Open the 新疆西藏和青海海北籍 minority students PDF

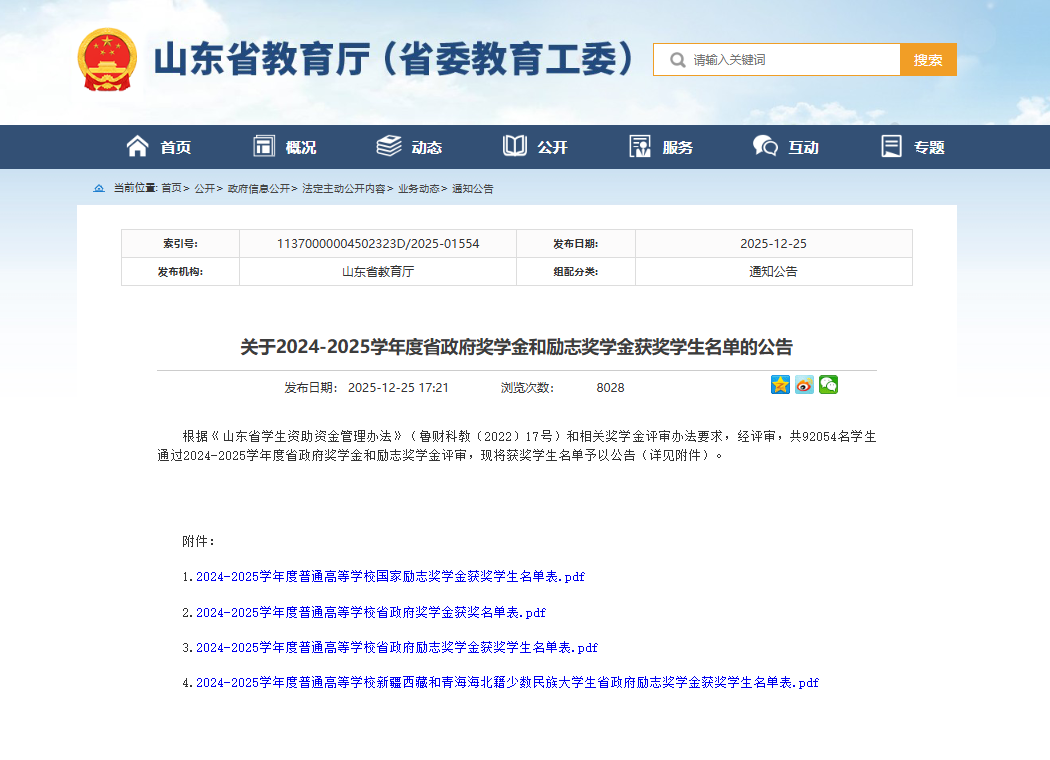tap(506, 682)
